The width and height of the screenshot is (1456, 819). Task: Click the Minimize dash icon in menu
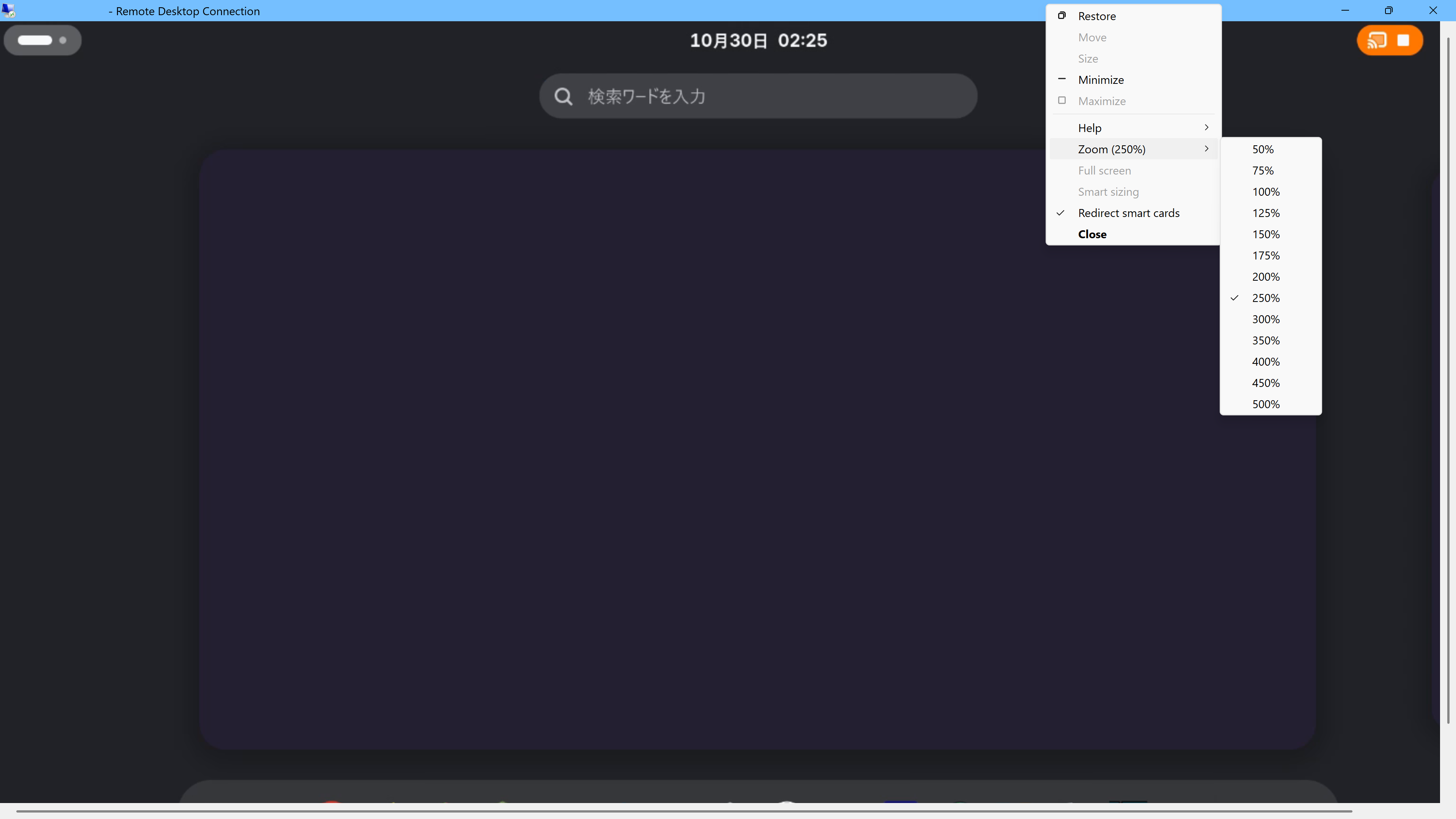(1062, 80)
